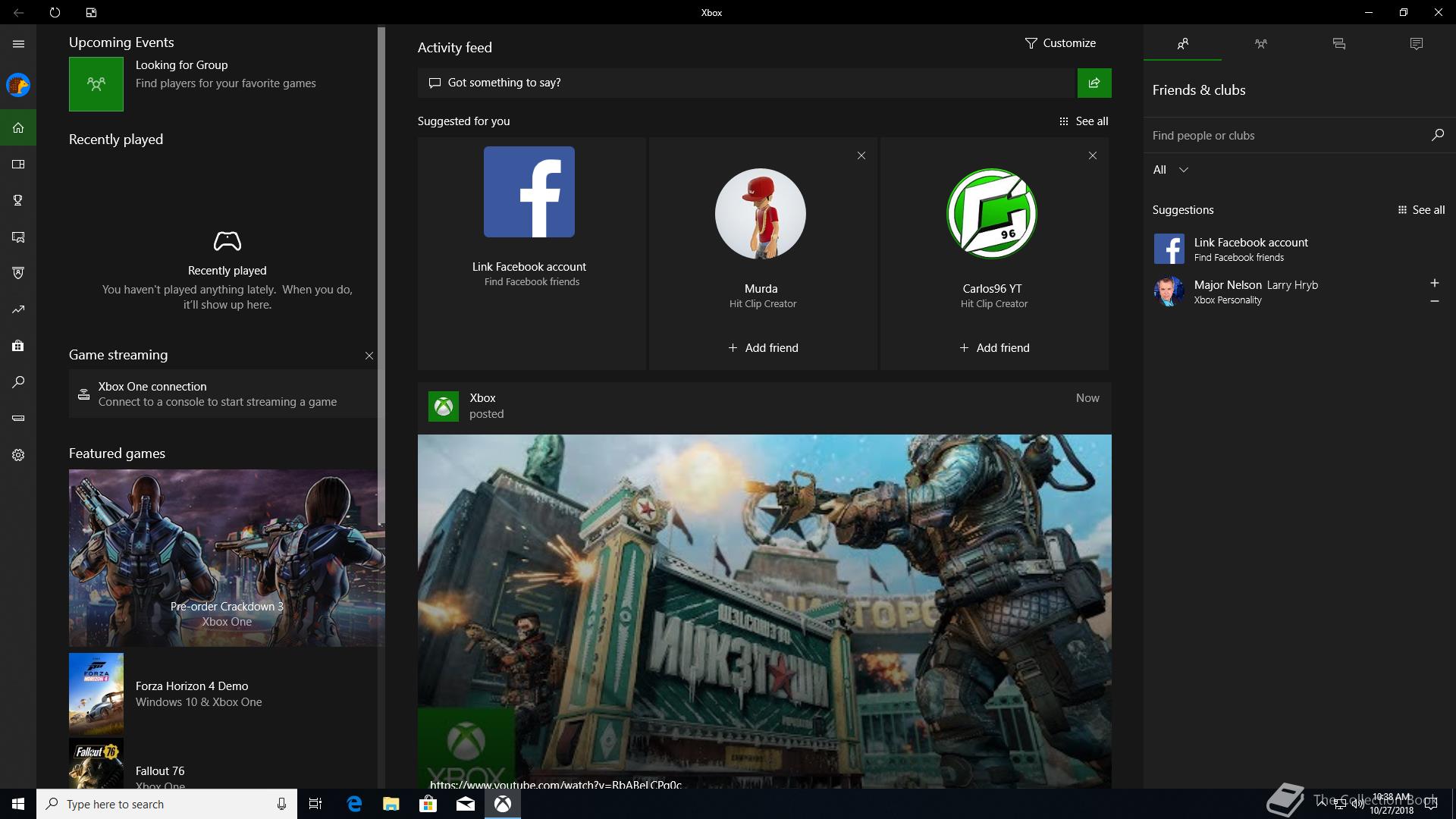Switch to the Friends tab
1456x819 pixels.
1182,43
